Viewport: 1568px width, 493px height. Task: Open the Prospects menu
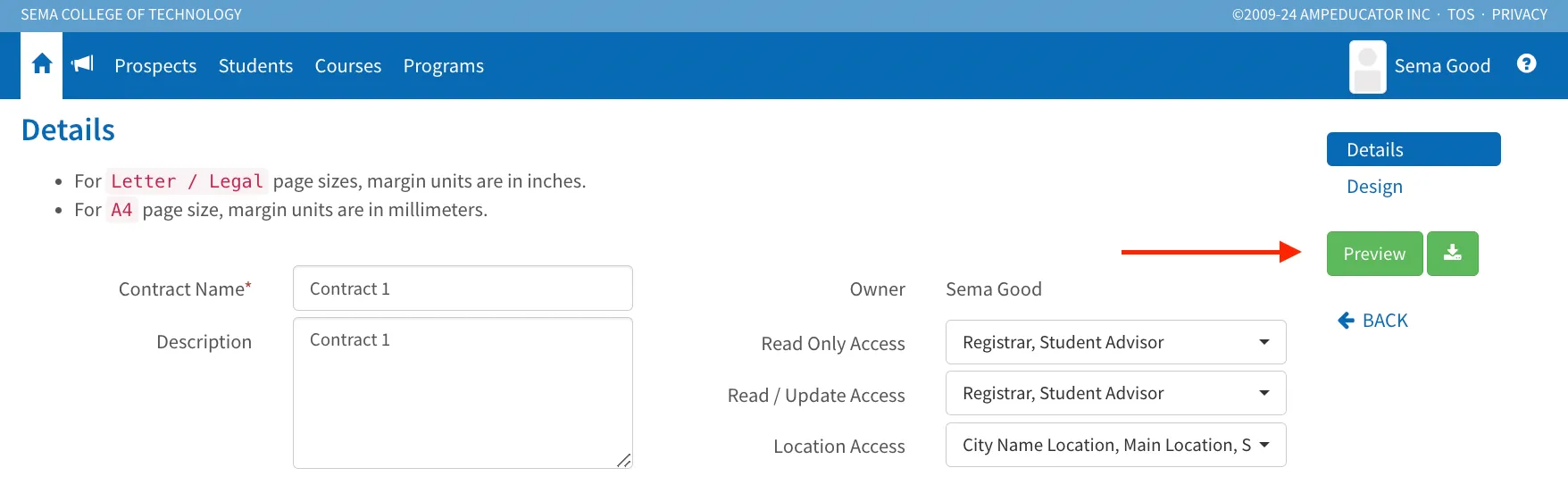[x=155, y=66]
